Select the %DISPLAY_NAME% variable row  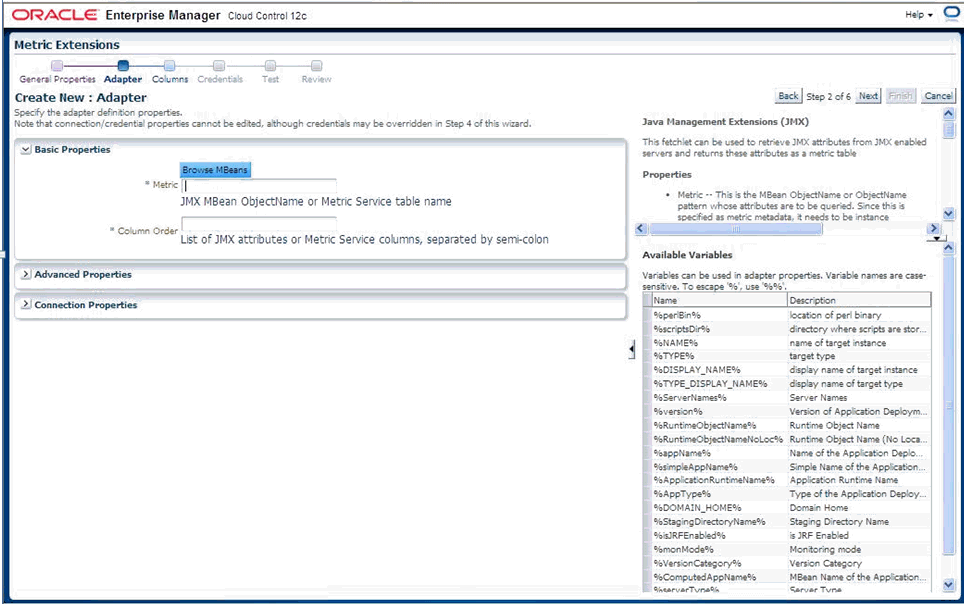[787, 370]
